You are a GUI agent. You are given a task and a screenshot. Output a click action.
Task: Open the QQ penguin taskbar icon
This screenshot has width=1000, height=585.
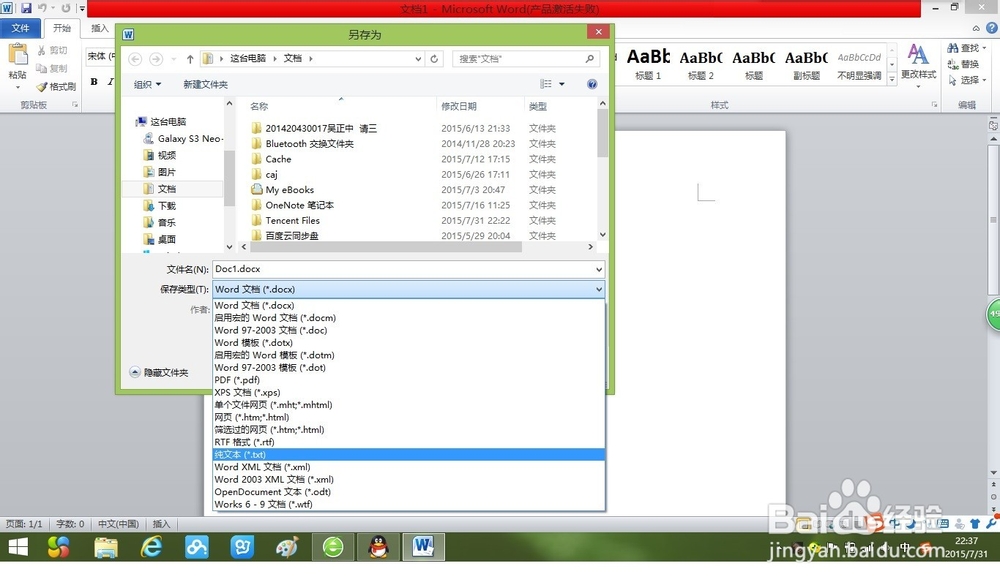(x=379, y=547)
